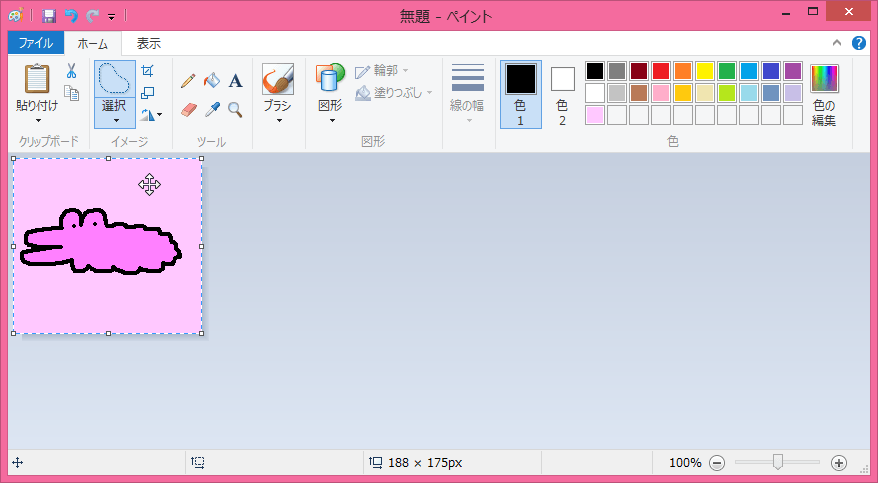
Task: Click the zoom out minus button
Action: (x=717, y=463)
